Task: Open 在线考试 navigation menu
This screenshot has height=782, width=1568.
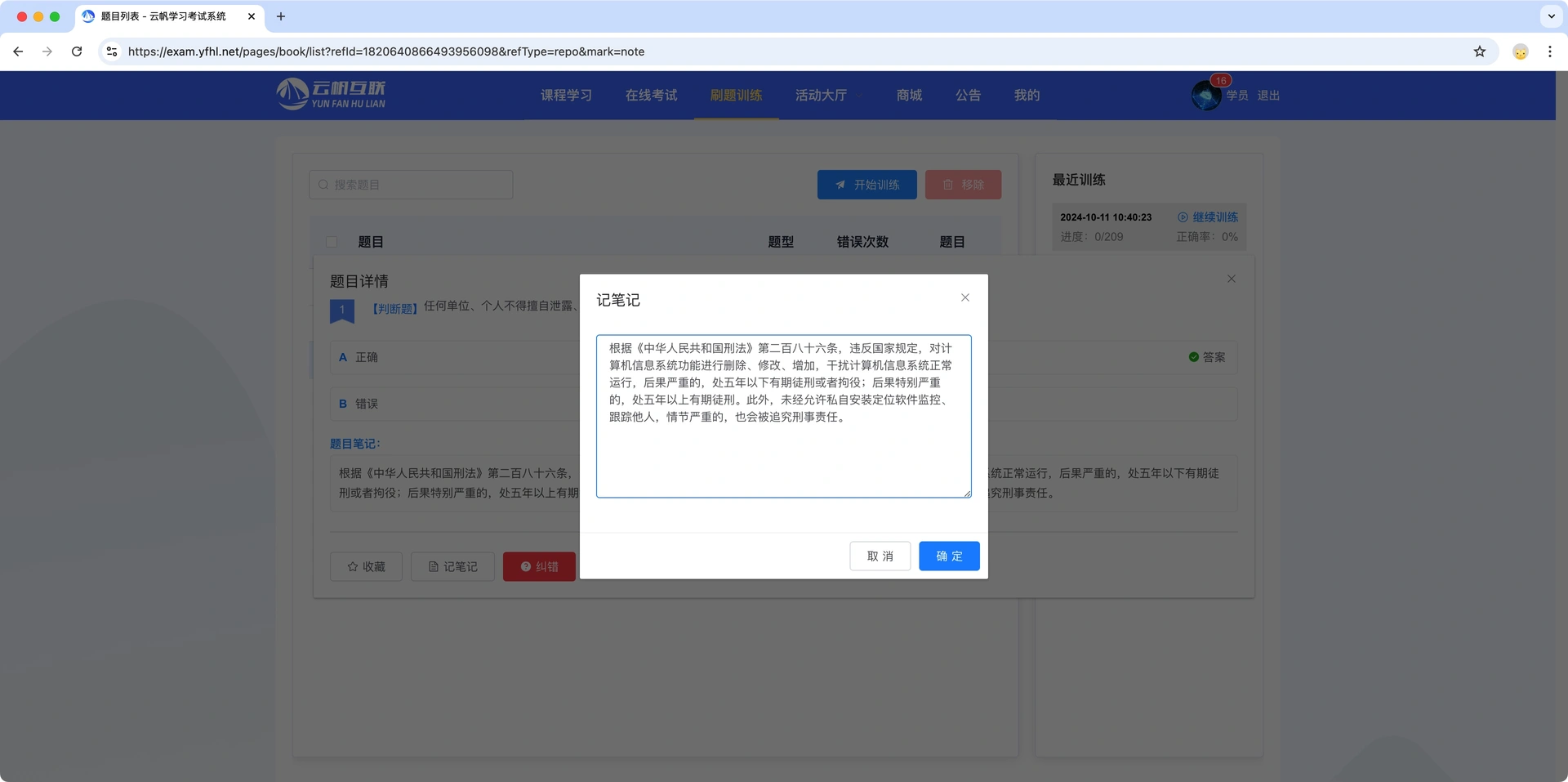Action: click(x=651, y=96)
